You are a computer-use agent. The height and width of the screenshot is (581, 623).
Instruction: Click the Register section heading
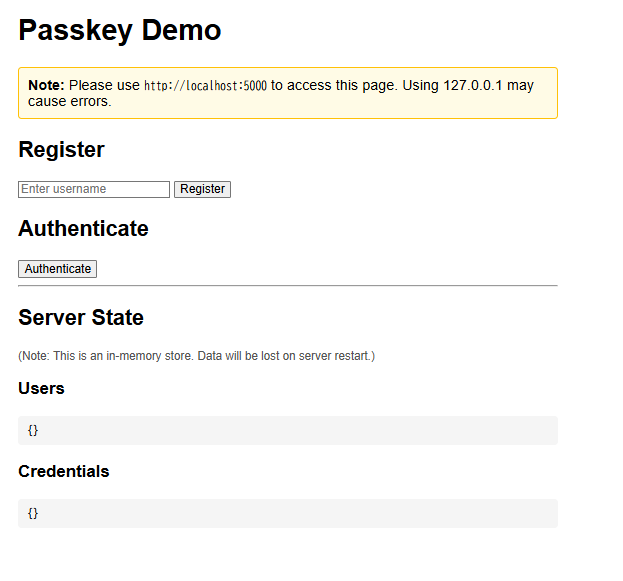click(x=61, y=150)
